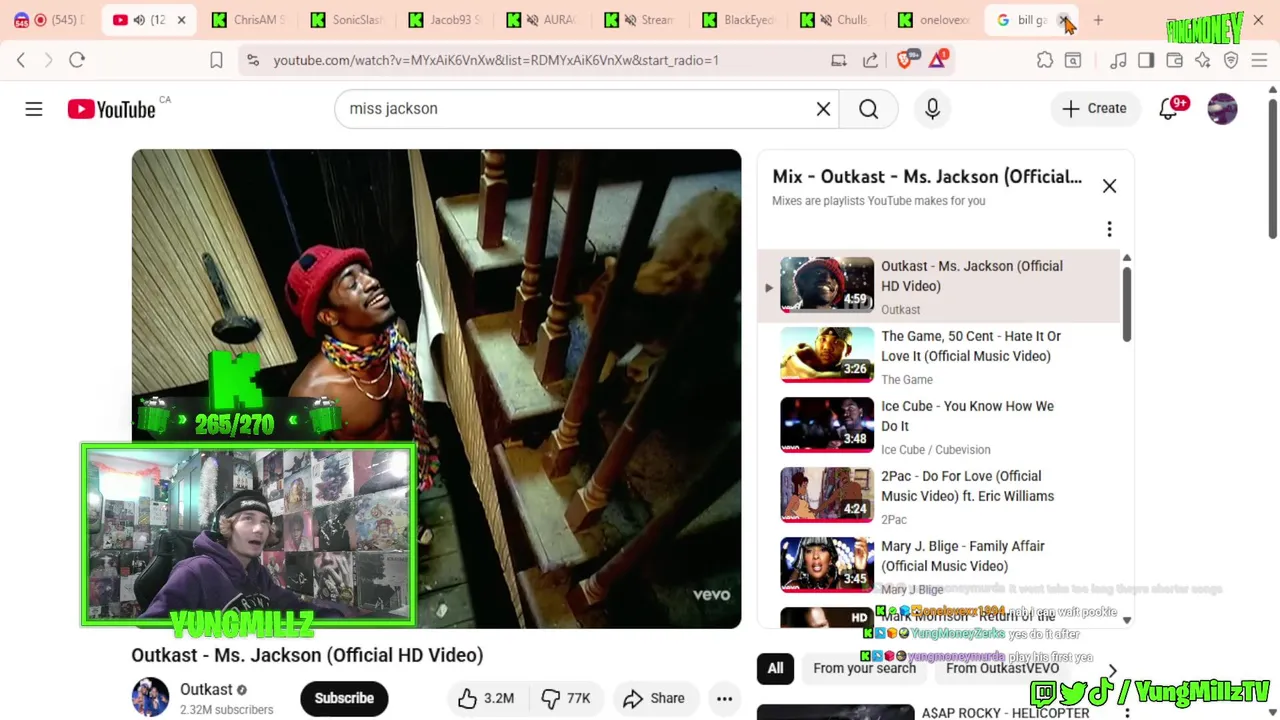The image size is (1280, 720).
Task: Click the Ms. Jackson video player
Action: pyautogui.click(x=436, y=388)
